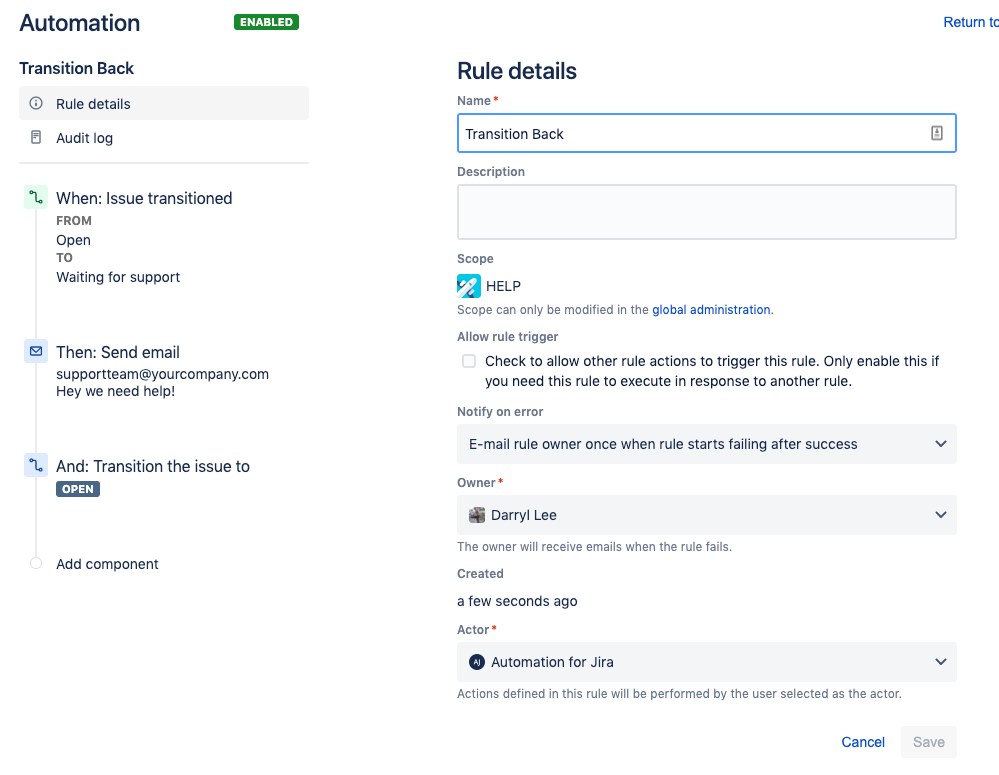This screenshot has width=999, height=775.
Task: Expand the Notify on error dropdown
Action: click(x=706, y=444)
